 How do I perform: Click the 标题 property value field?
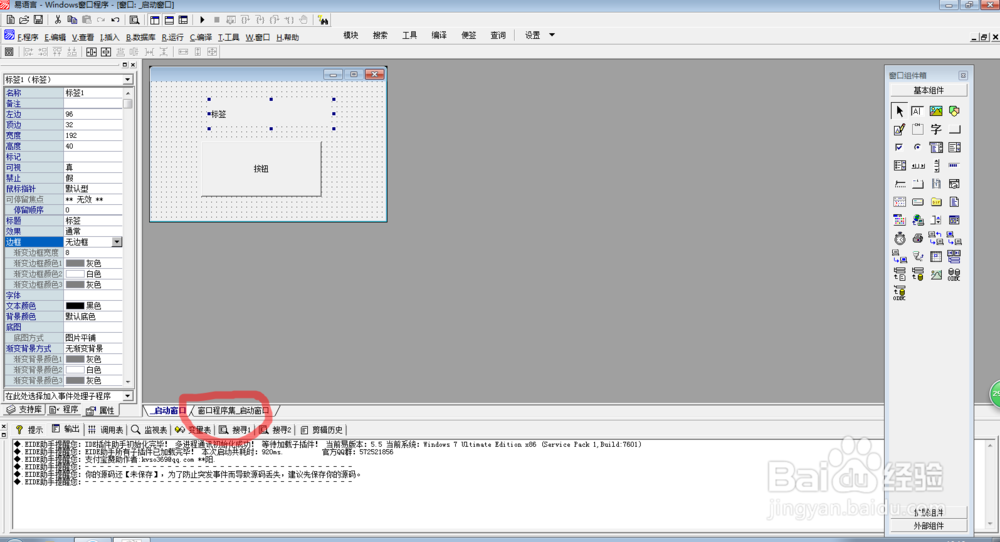pyautogui.click(x=92, y=221)
